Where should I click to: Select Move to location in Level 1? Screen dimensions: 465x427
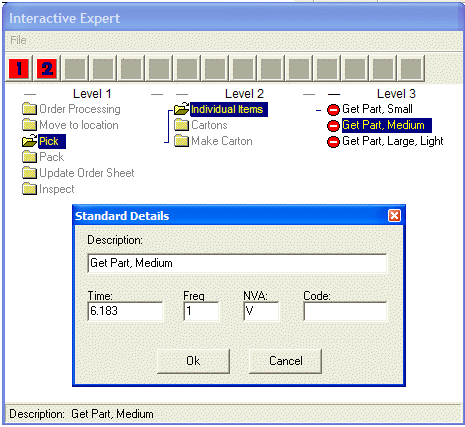(79, 125)
